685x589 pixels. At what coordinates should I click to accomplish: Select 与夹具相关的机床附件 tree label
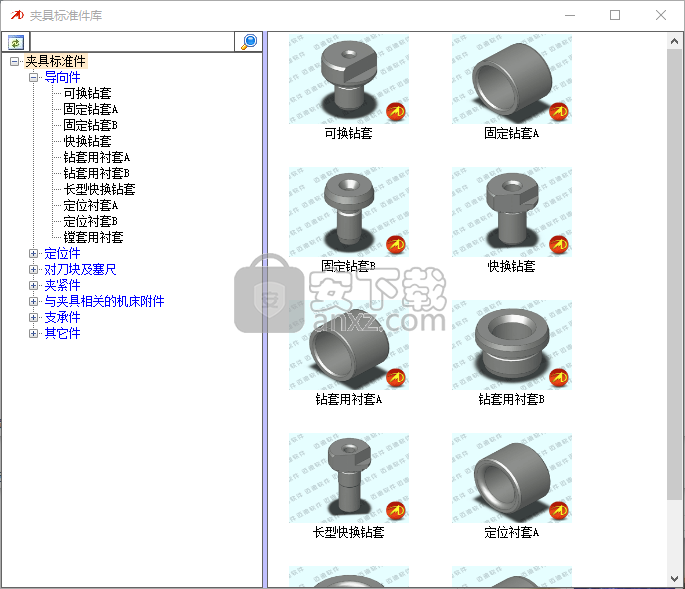tap(104, 301)
